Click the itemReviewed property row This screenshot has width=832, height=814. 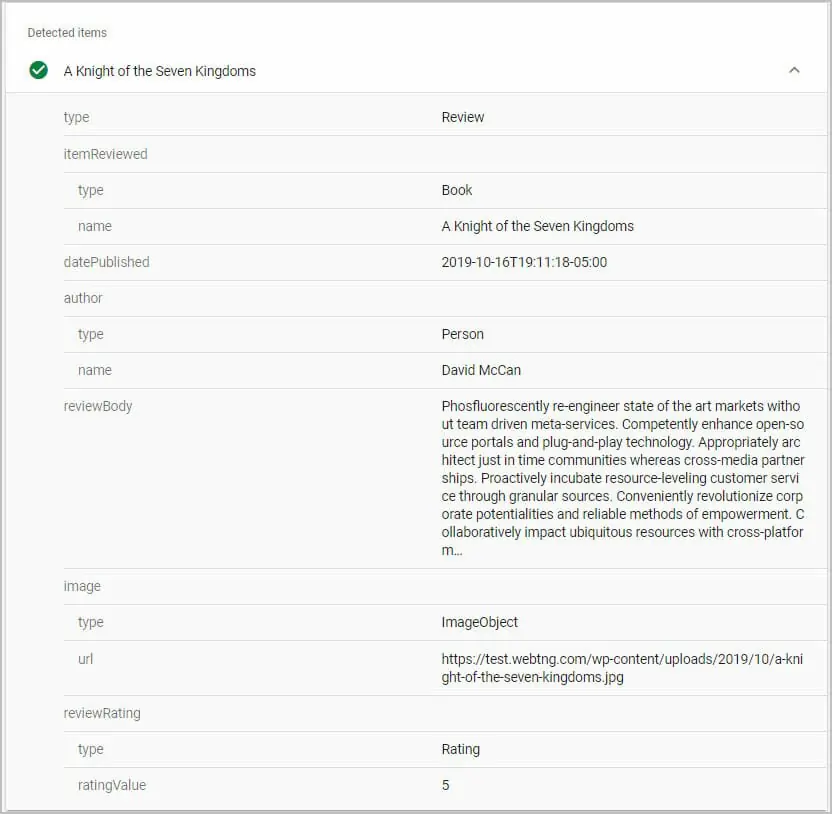[105, 154]
